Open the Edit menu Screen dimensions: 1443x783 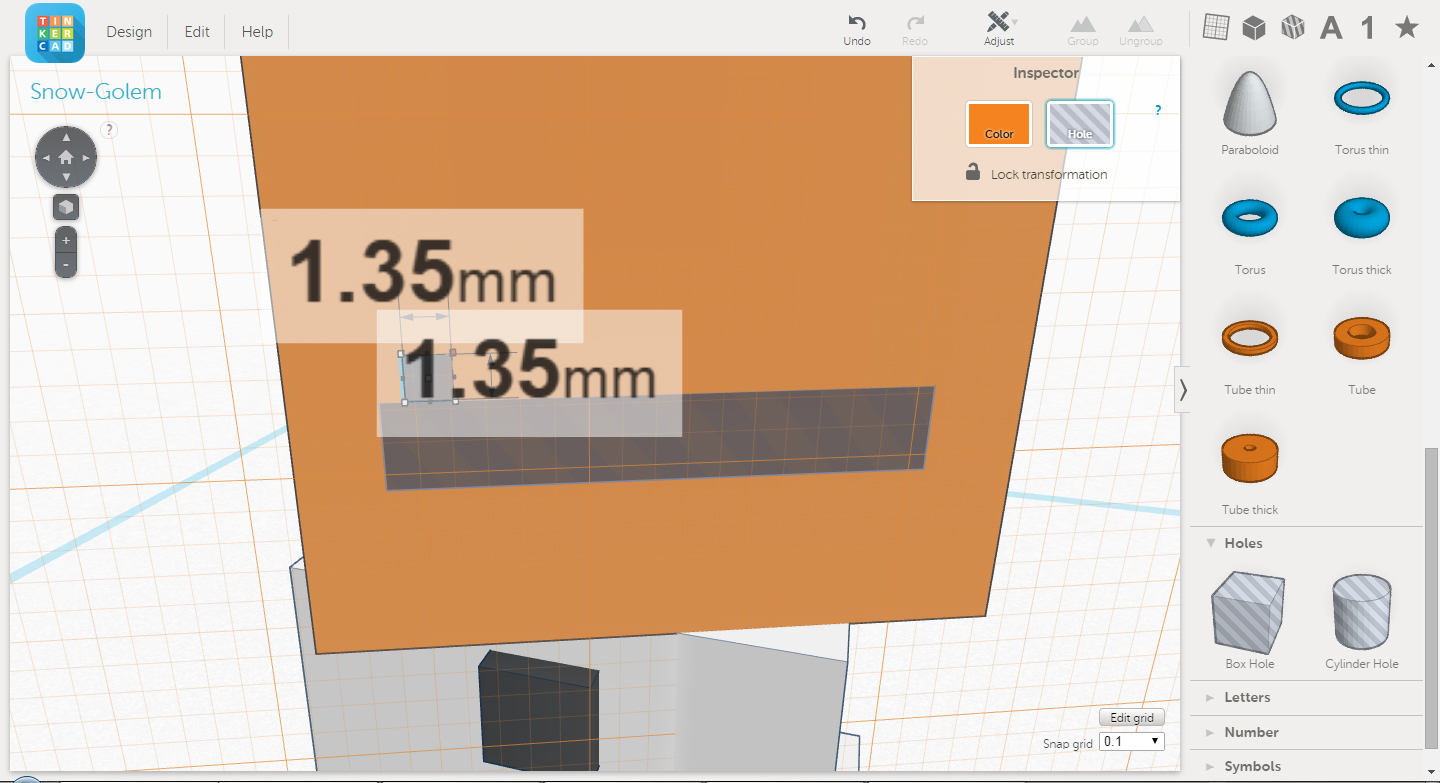(197, 32)
